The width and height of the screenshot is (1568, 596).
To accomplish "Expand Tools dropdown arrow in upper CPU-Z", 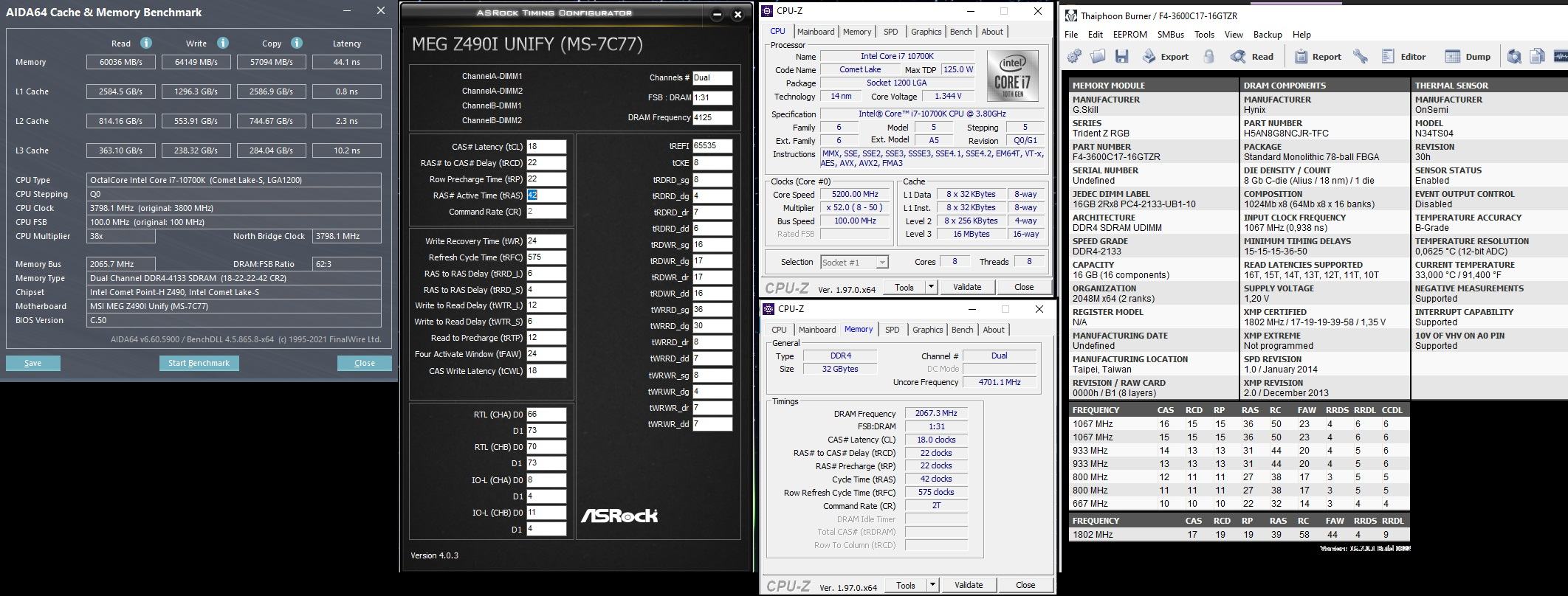I will (x=931, y=287).
